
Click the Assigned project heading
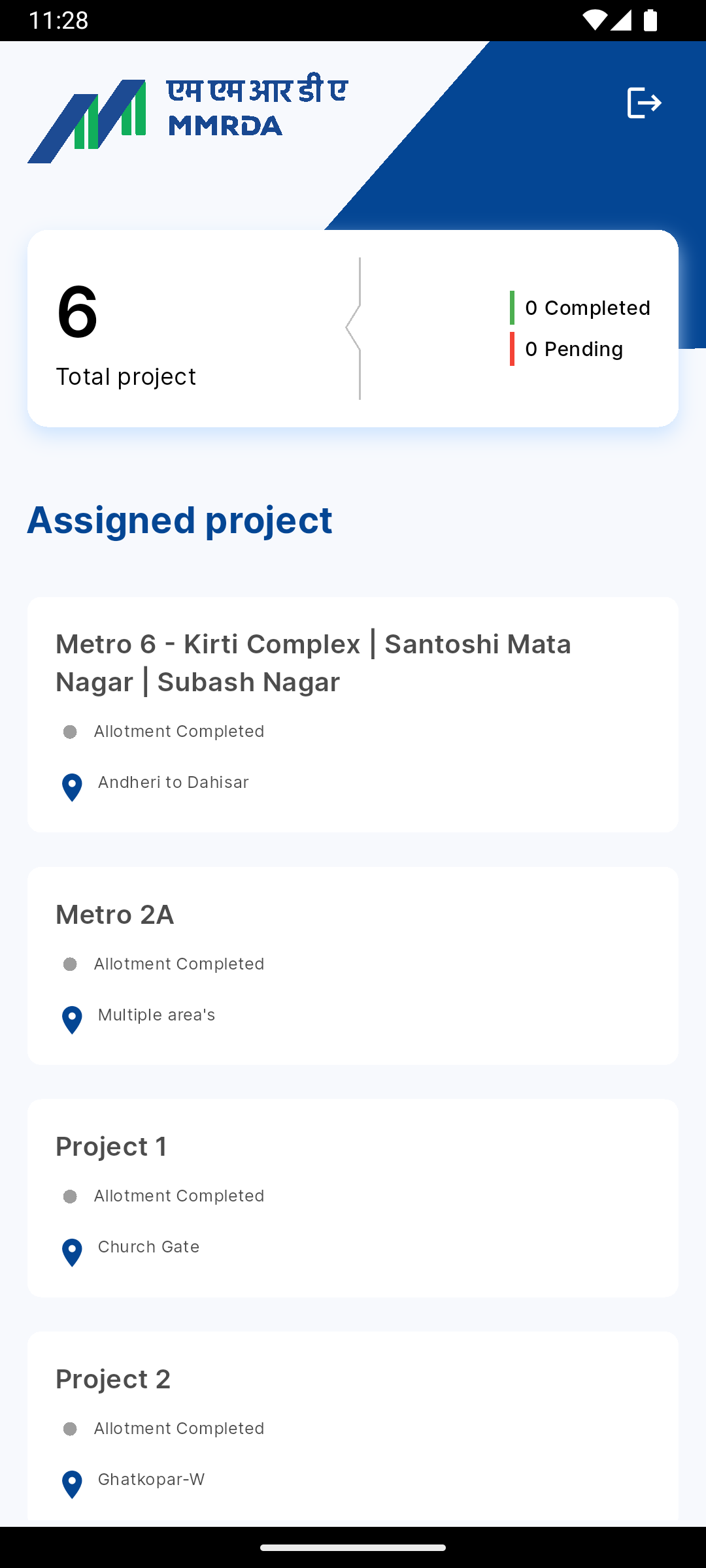(180, 520)
